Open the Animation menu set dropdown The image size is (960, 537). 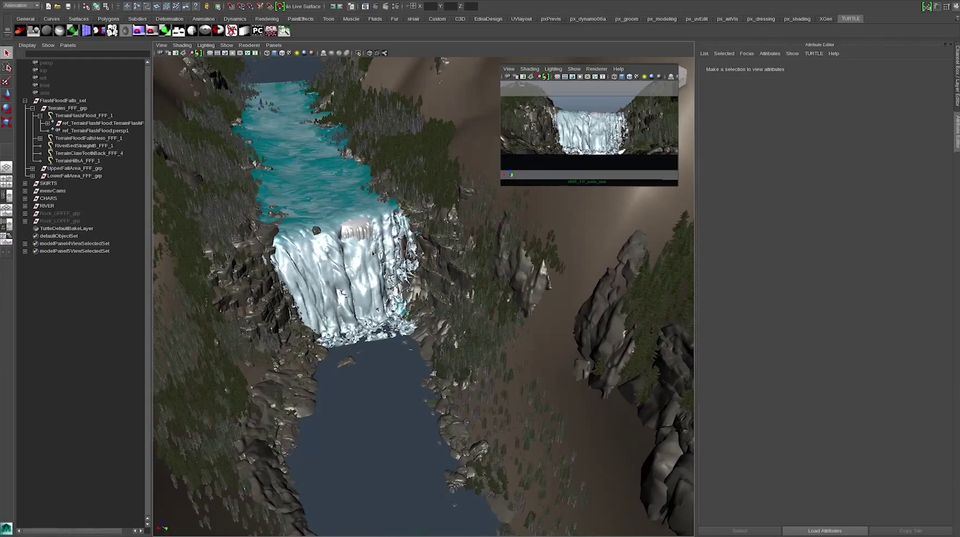(x=22, y=6)
